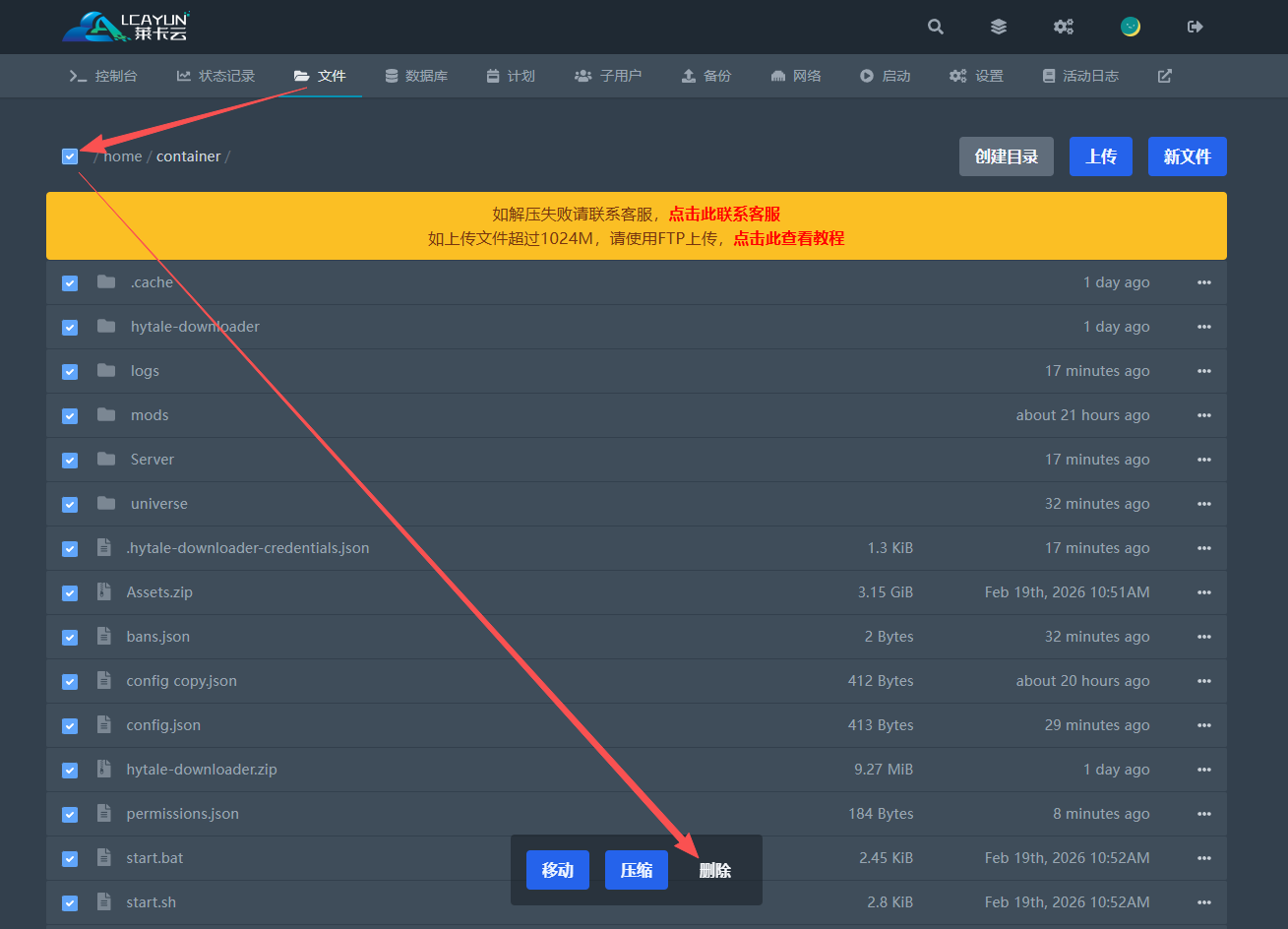The image size is (1288, 929).
Task: Open the mods folder icon
Action: pos(106,415)
